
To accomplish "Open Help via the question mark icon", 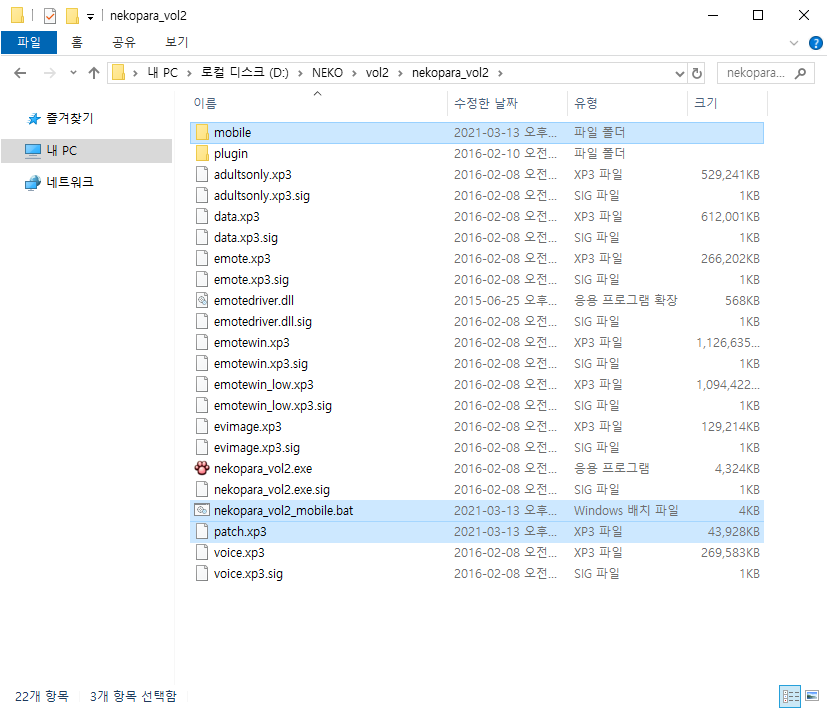I will [815, 43].
